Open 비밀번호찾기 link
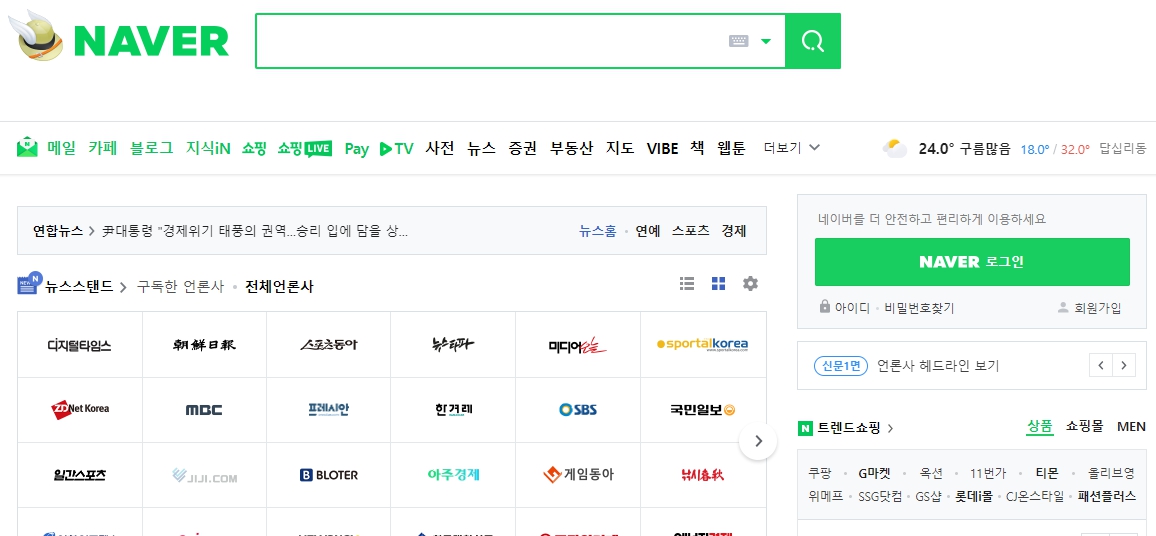Image resolution: width=1156 pixels, height=536 pixels. coord(919,308)
